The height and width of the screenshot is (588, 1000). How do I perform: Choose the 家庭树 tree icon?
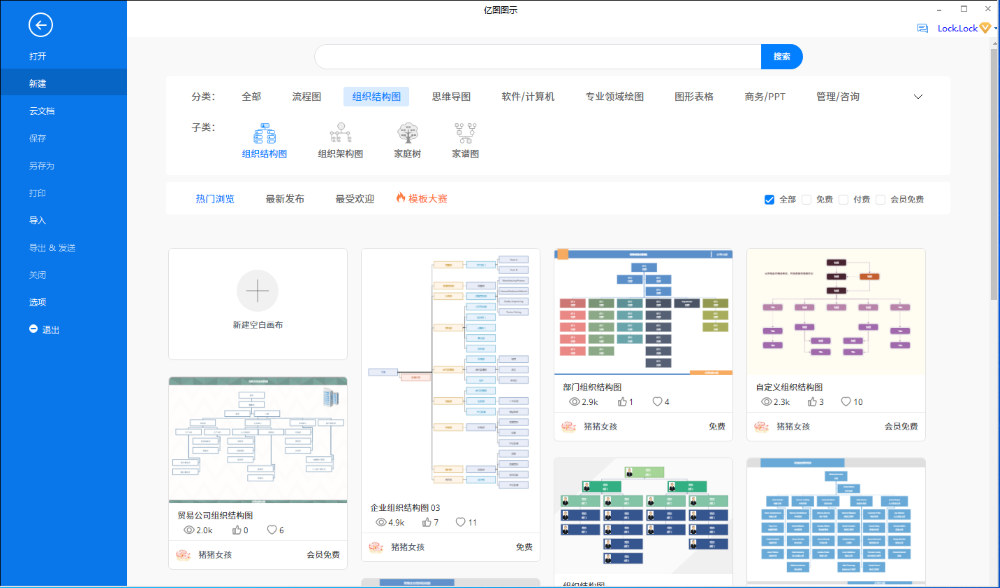point(408,133)
